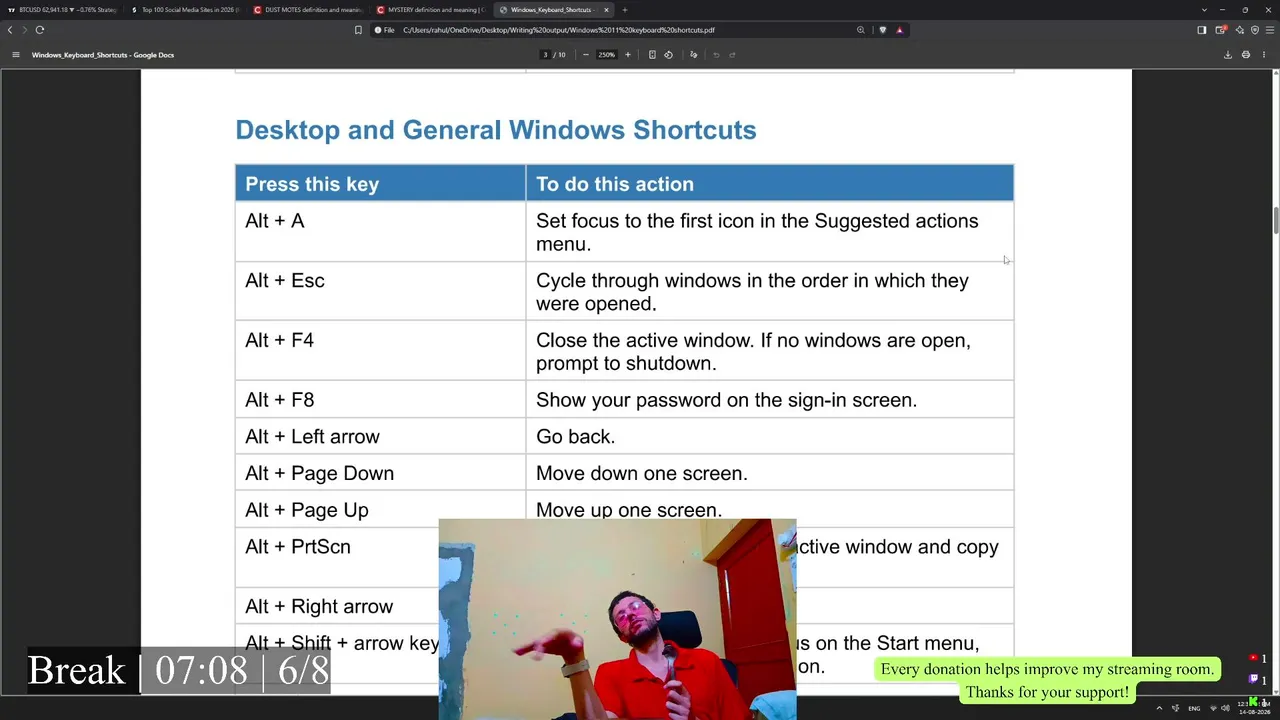Click the Alt + F4 cell
1280x720 pixels.
[380, 351]
